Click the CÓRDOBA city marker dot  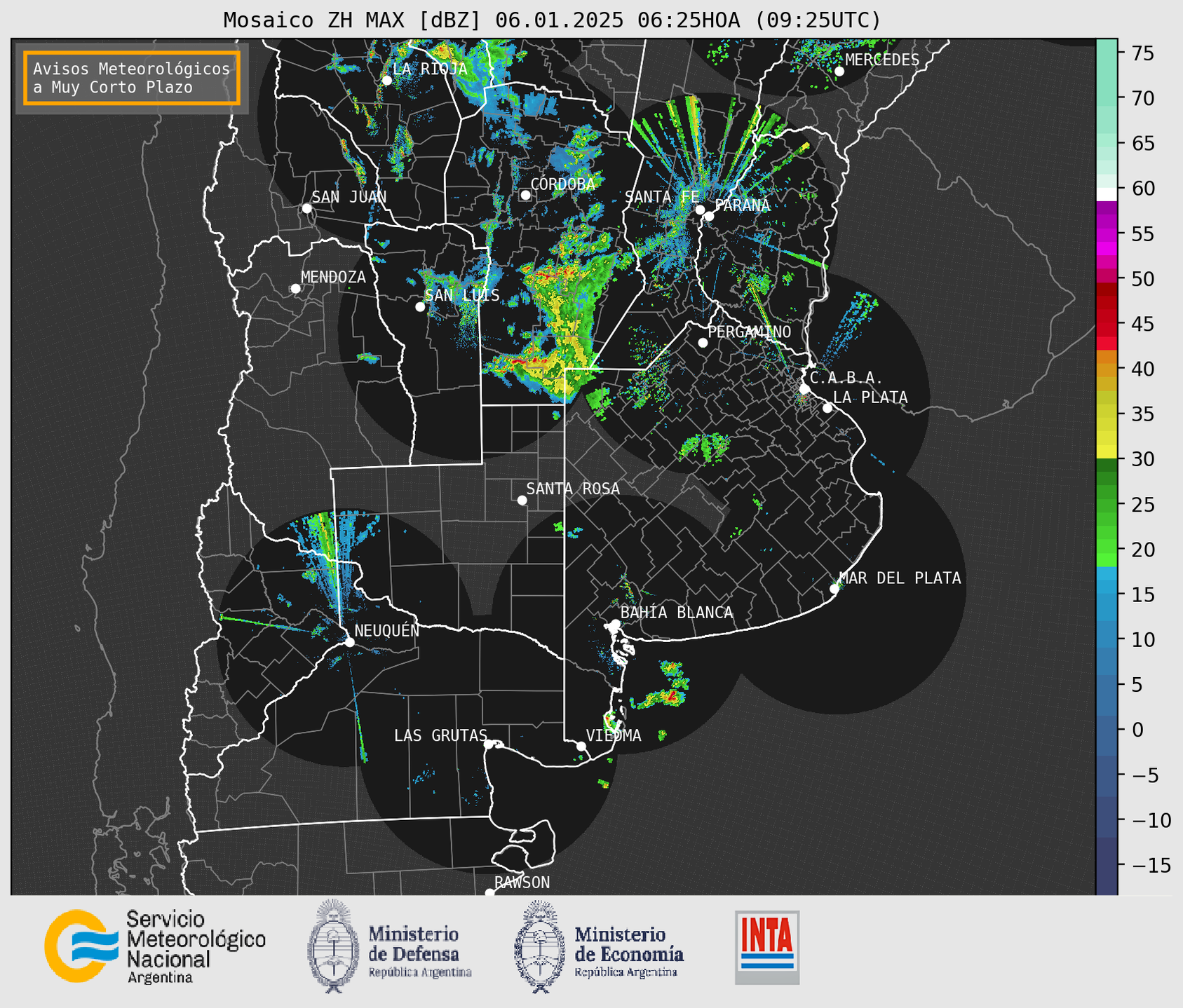(525, 195)
